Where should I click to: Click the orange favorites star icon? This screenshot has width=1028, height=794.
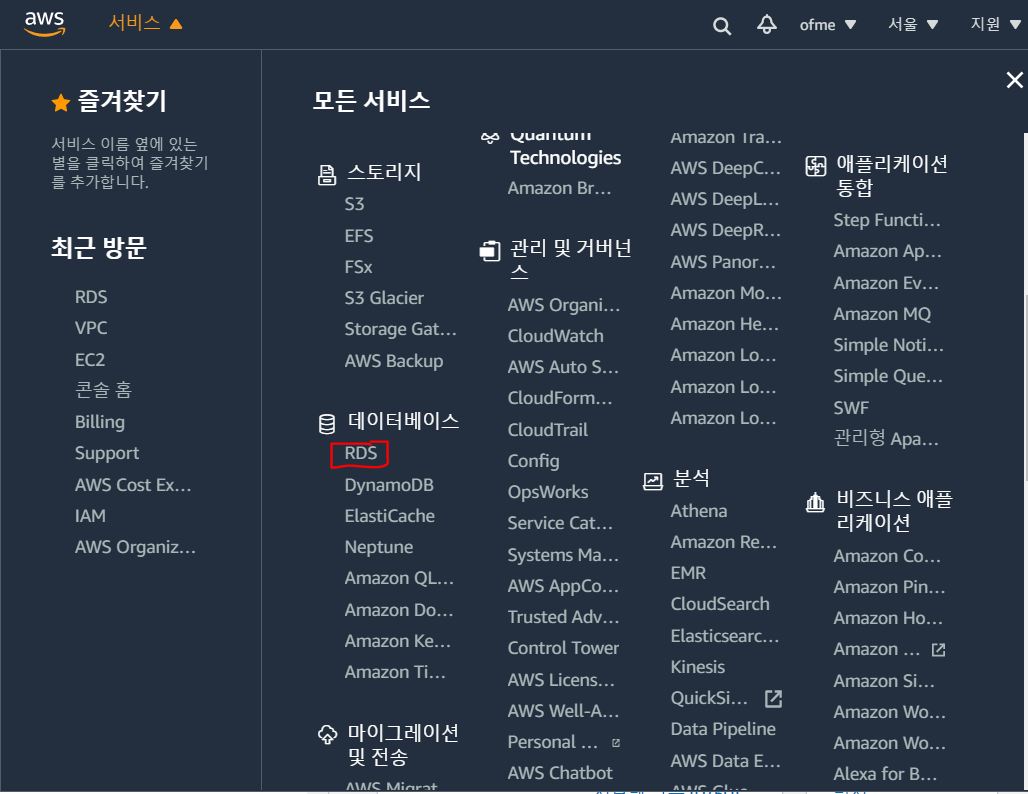coord(61,103)
